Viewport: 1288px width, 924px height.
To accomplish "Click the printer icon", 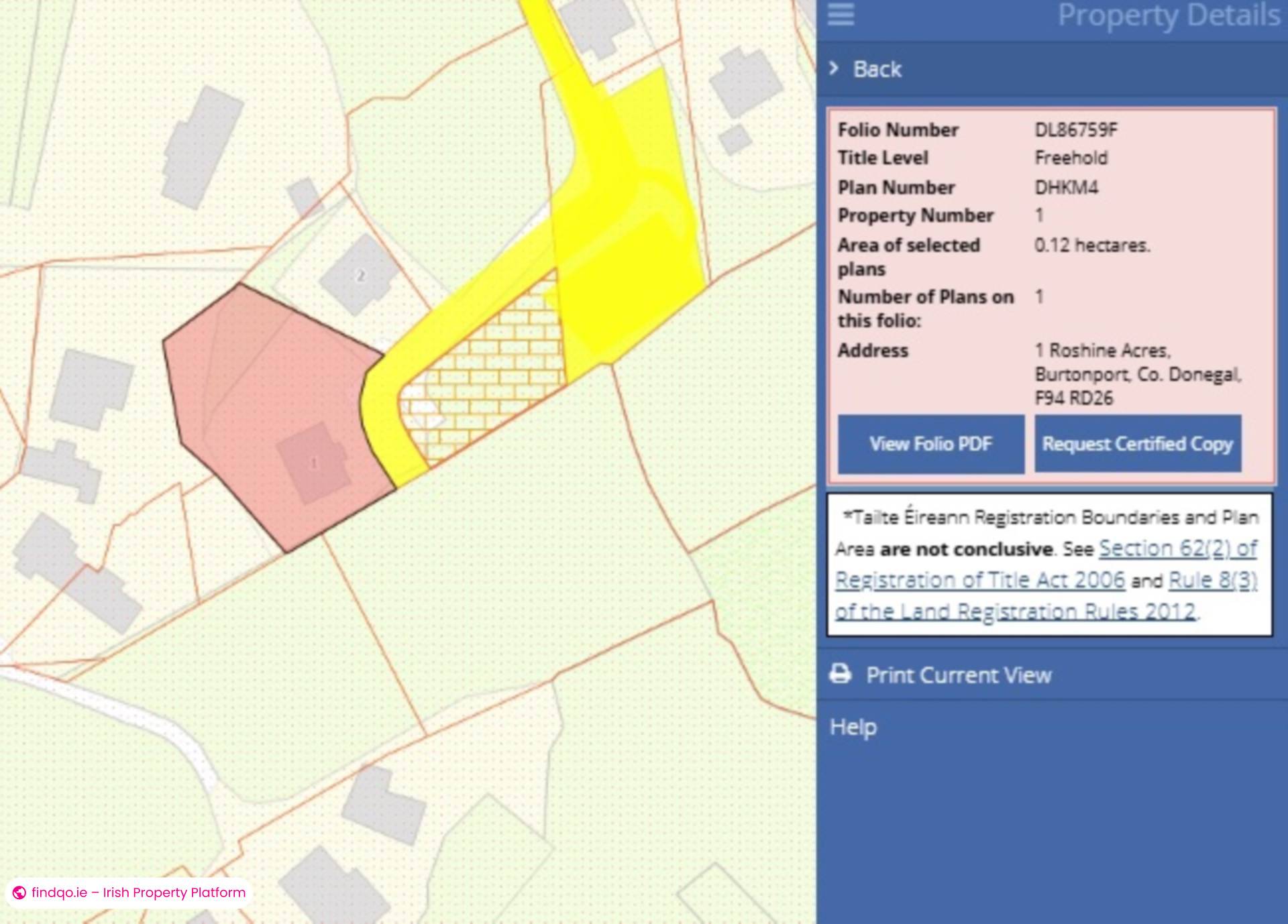I will coord(841,673).
